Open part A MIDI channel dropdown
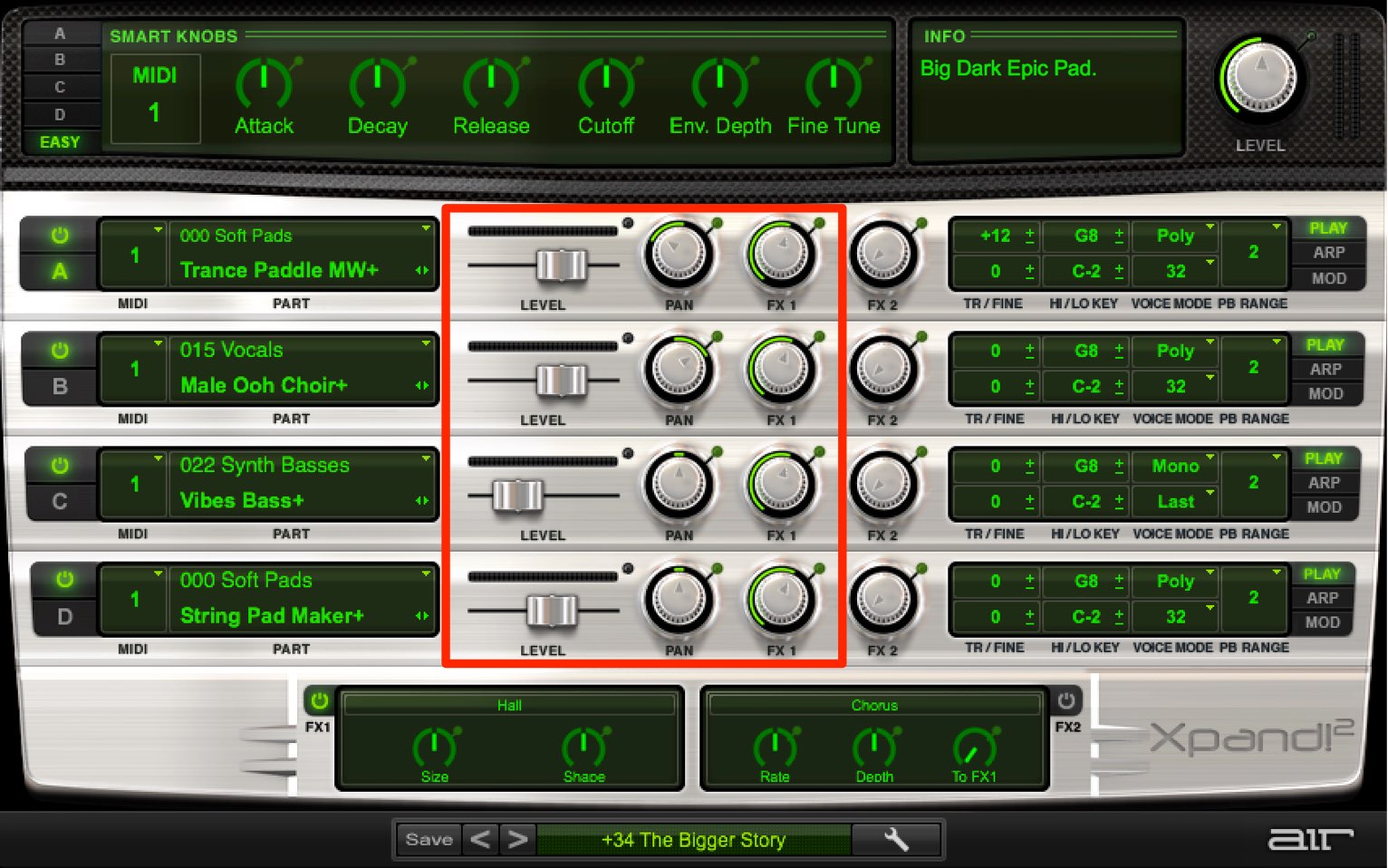Image resolution: width=1388 pixels, height=868 pixels. coord(134,256)
